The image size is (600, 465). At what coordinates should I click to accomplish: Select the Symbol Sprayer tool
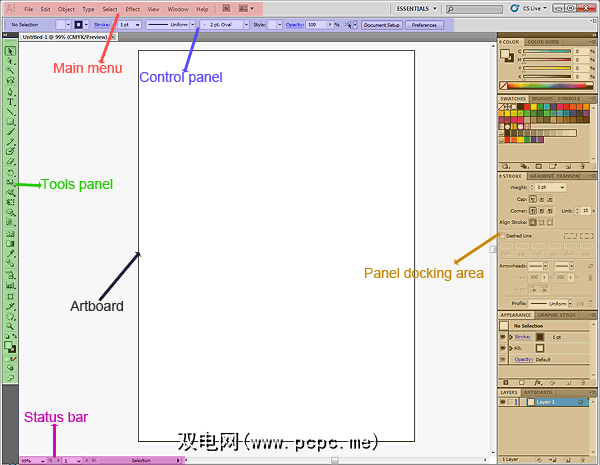(10, 275)
